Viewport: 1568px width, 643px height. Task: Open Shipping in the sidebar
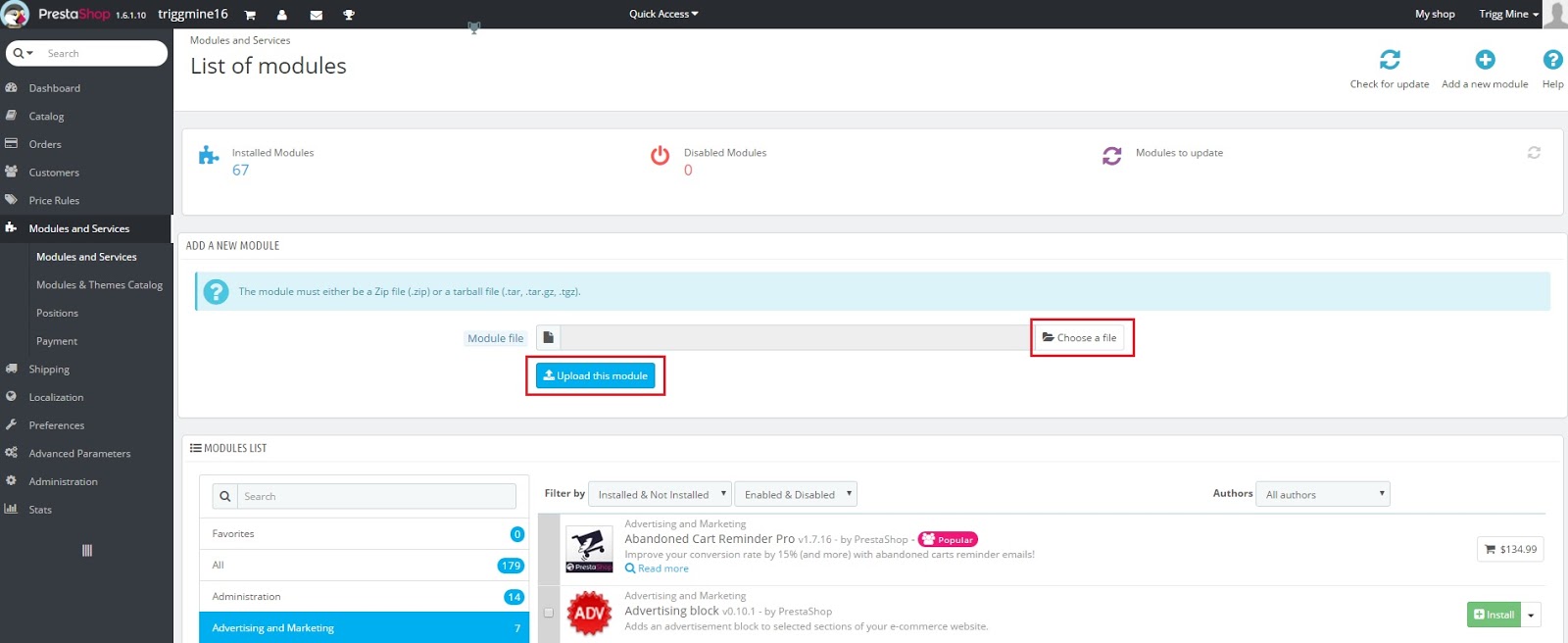[49, 370]
